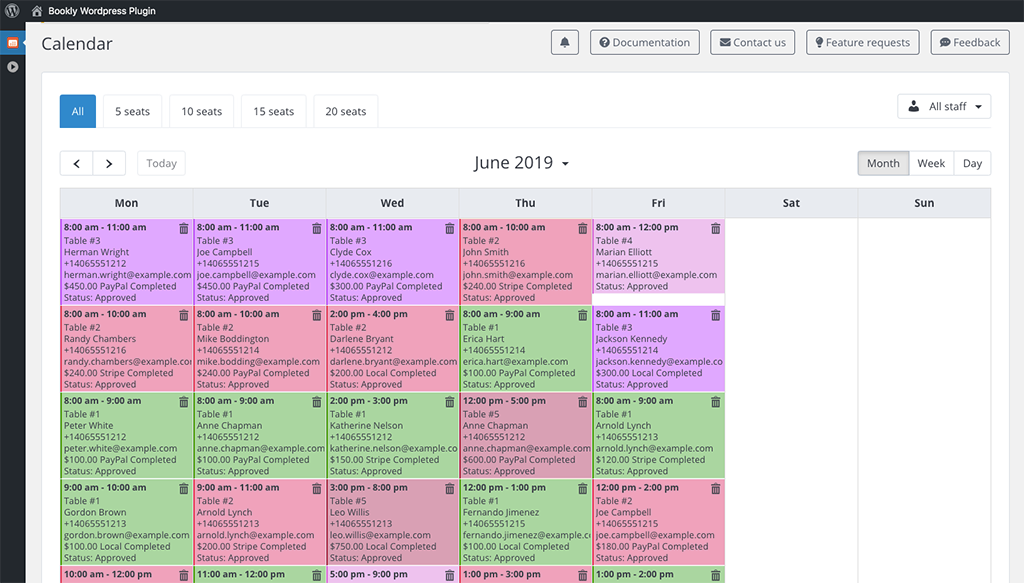This screenshot has width=1024, height=583.
Task: Click the Sun column header
Action: point(924,203)
